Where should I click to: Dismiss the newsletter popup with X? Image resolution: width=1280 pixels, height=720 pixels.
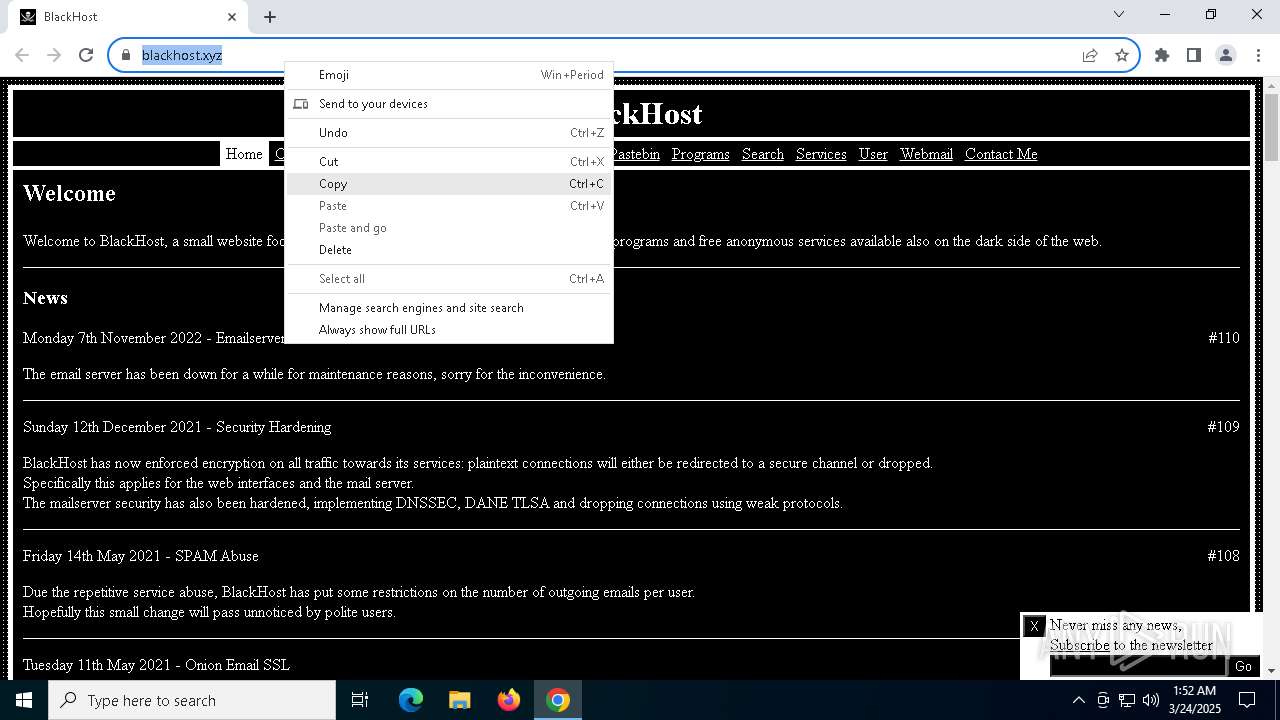1034,626
